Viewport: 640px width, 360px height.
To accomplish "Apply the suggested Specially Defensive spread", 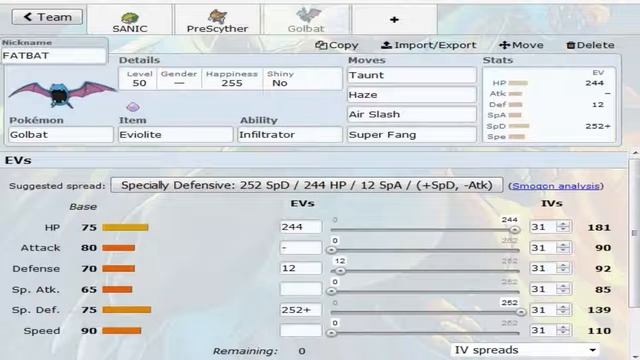I will click(x=307, y=186).
